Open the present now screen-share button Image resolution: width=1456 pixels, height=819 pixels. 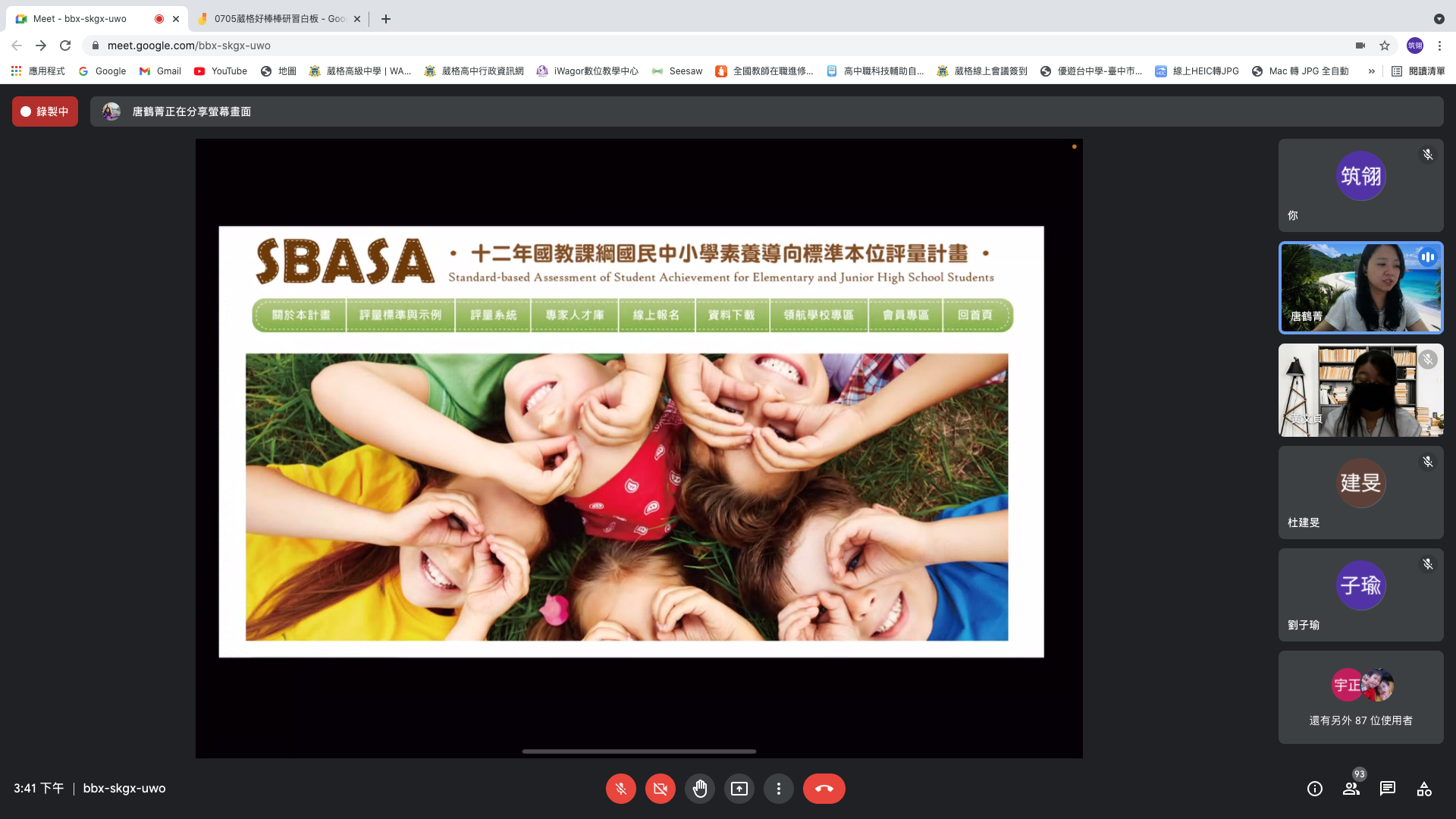click(x=739, y=789)
